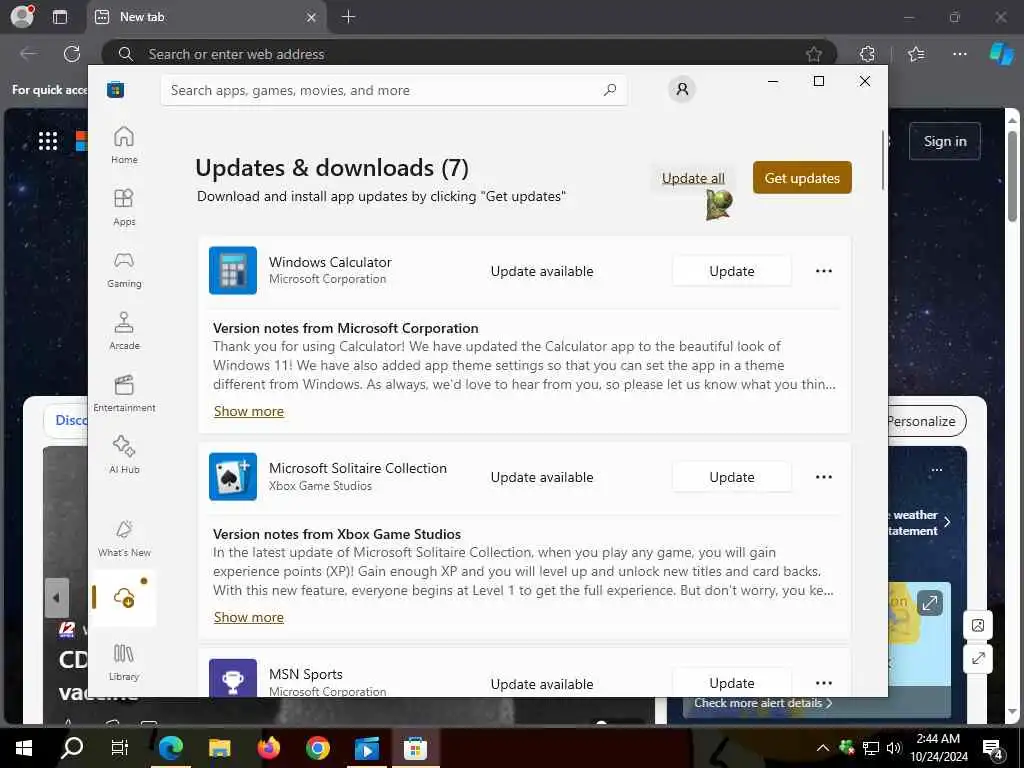Expand Show more under Solitaire version notes
The width and height of the screenshot is (1024, 768).
tap(249, 617)
